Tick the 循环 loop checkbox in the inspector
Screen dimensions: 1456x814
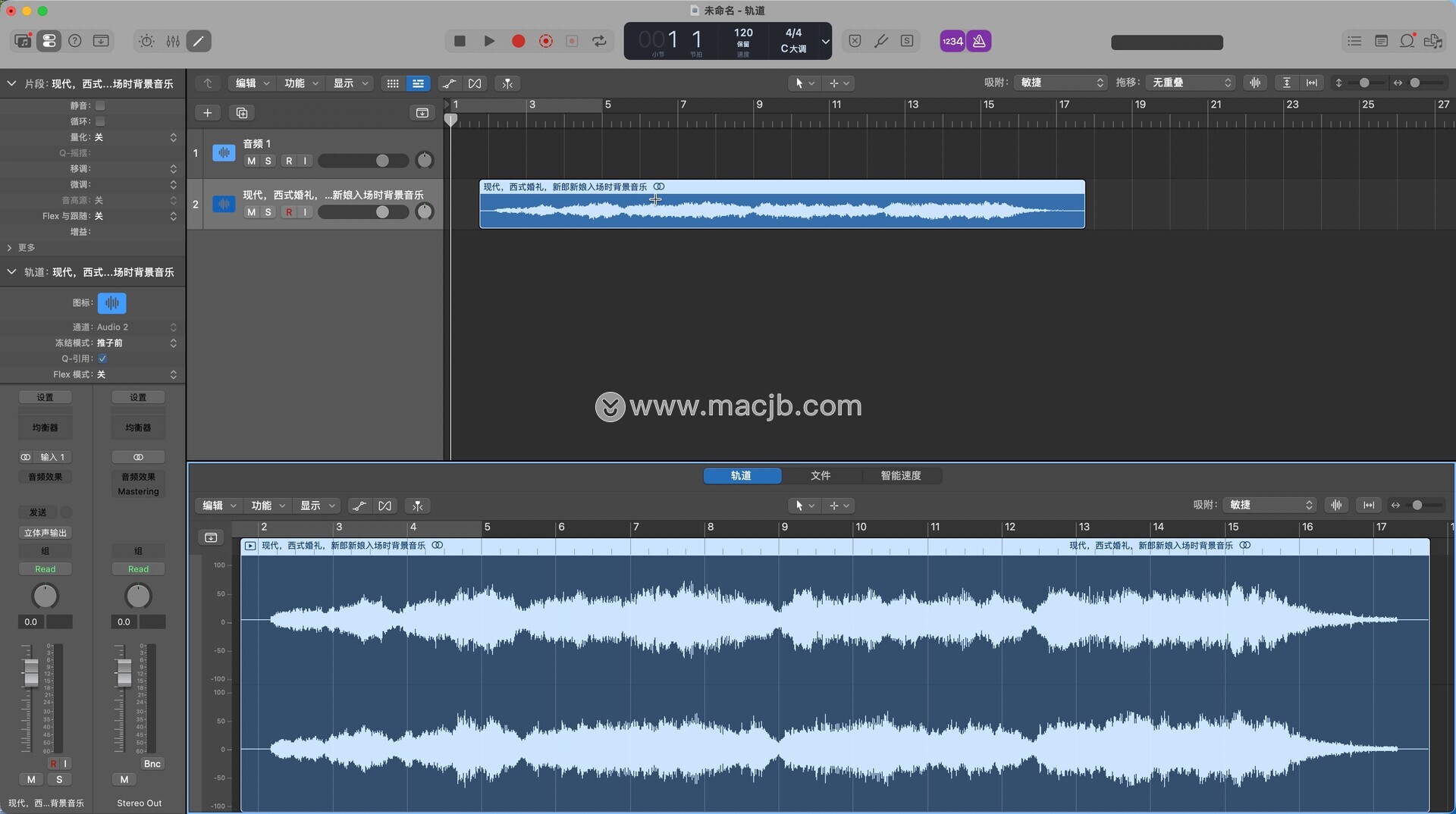(100, 121)
